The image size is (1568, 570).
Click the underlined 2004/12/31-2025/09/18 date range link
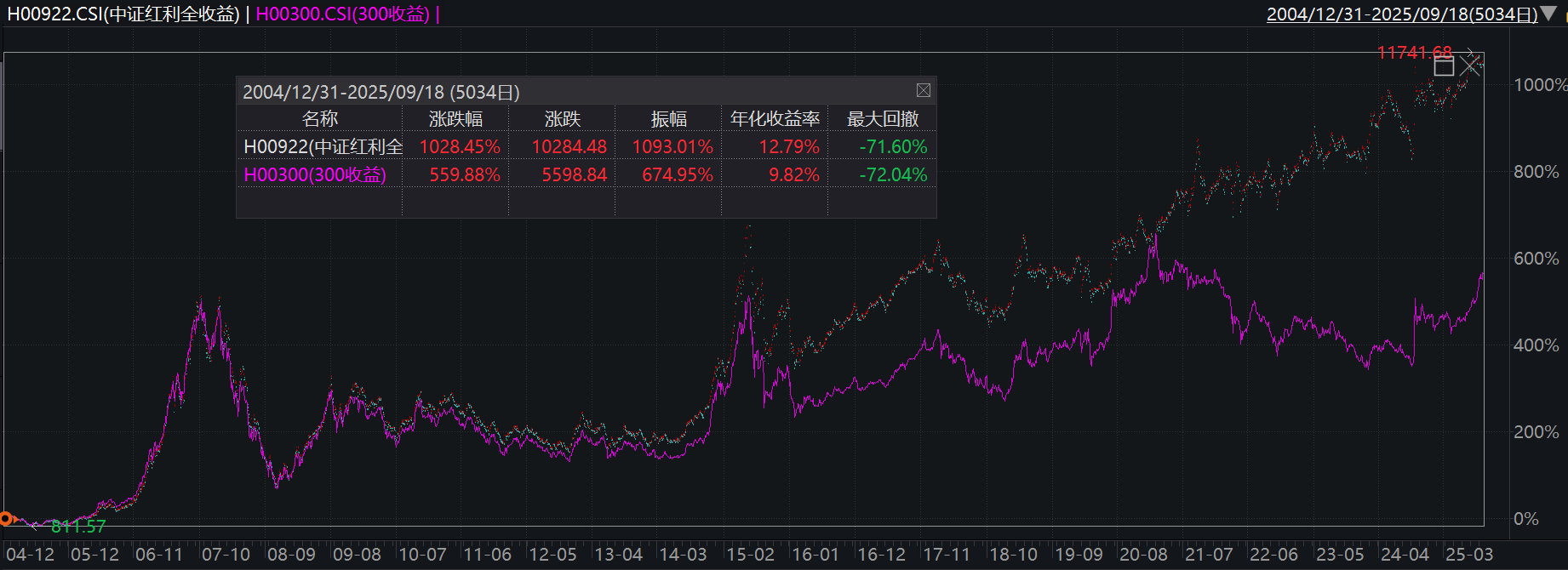pyautogui.click(x=1401, y=14)
